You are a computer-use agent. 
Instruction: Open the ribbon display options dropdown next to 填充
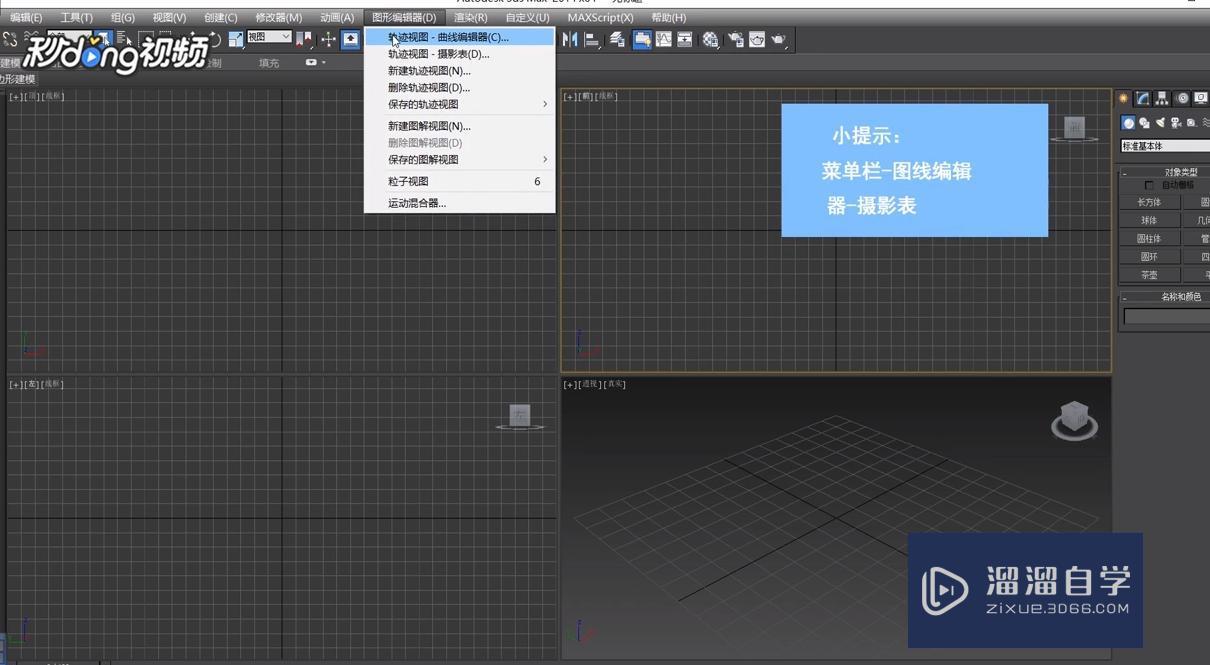pyautogui.click(x=315, y=62)
